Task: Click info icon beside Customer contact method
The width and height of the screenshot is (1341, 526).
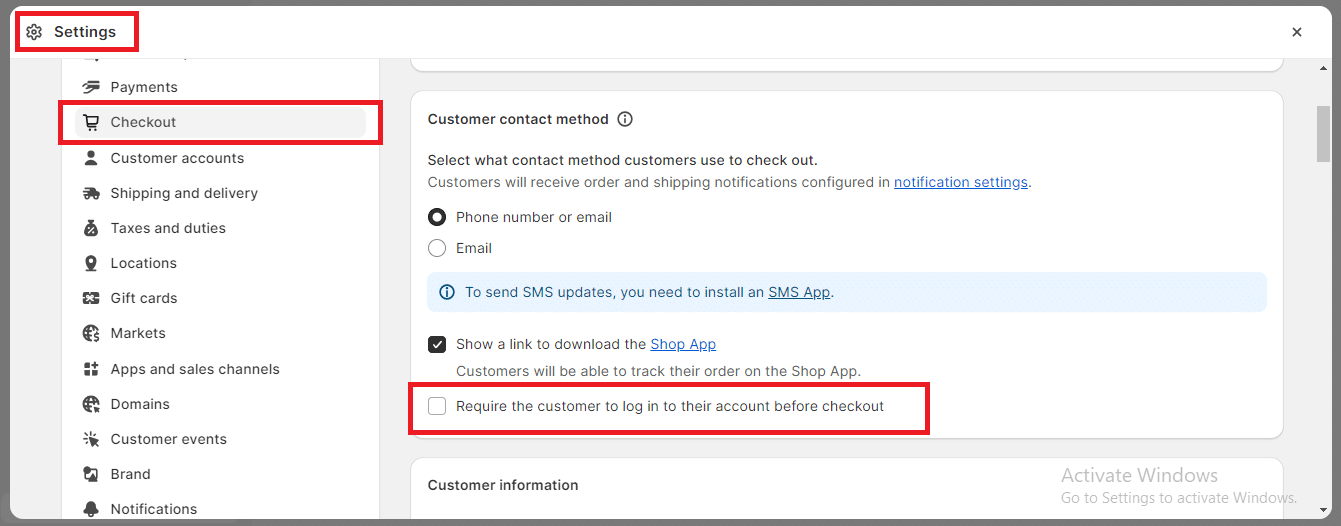Action: [625, 119]
